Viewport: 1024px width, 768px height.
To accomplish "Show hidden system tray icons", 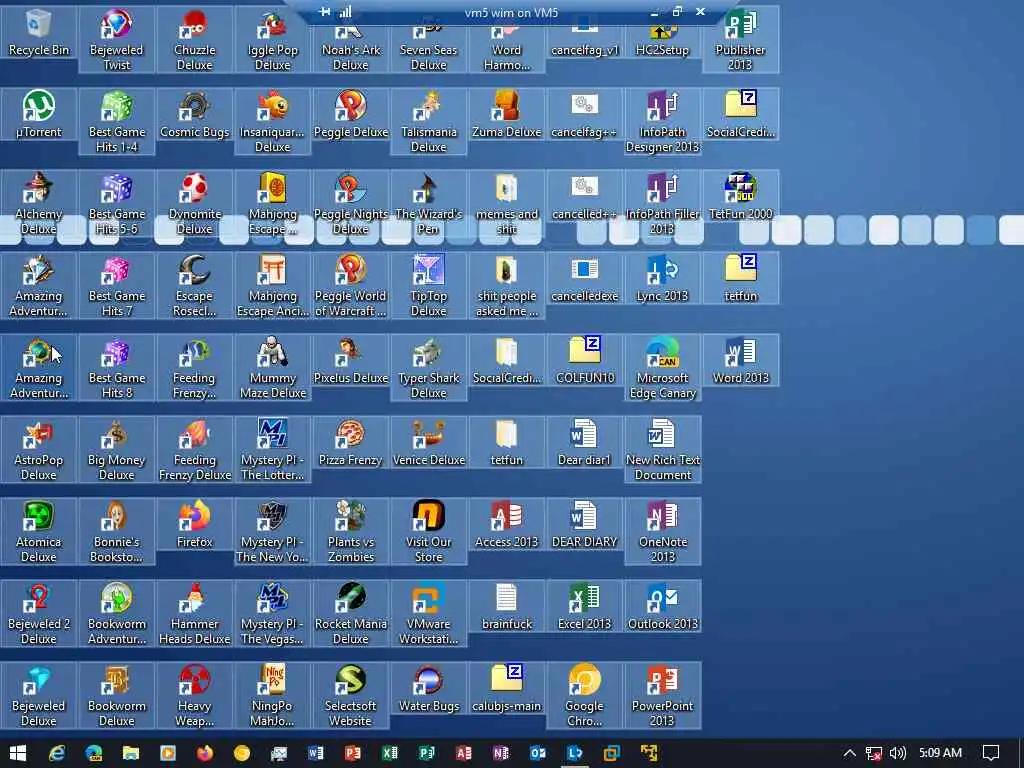I will pos(849,753).
